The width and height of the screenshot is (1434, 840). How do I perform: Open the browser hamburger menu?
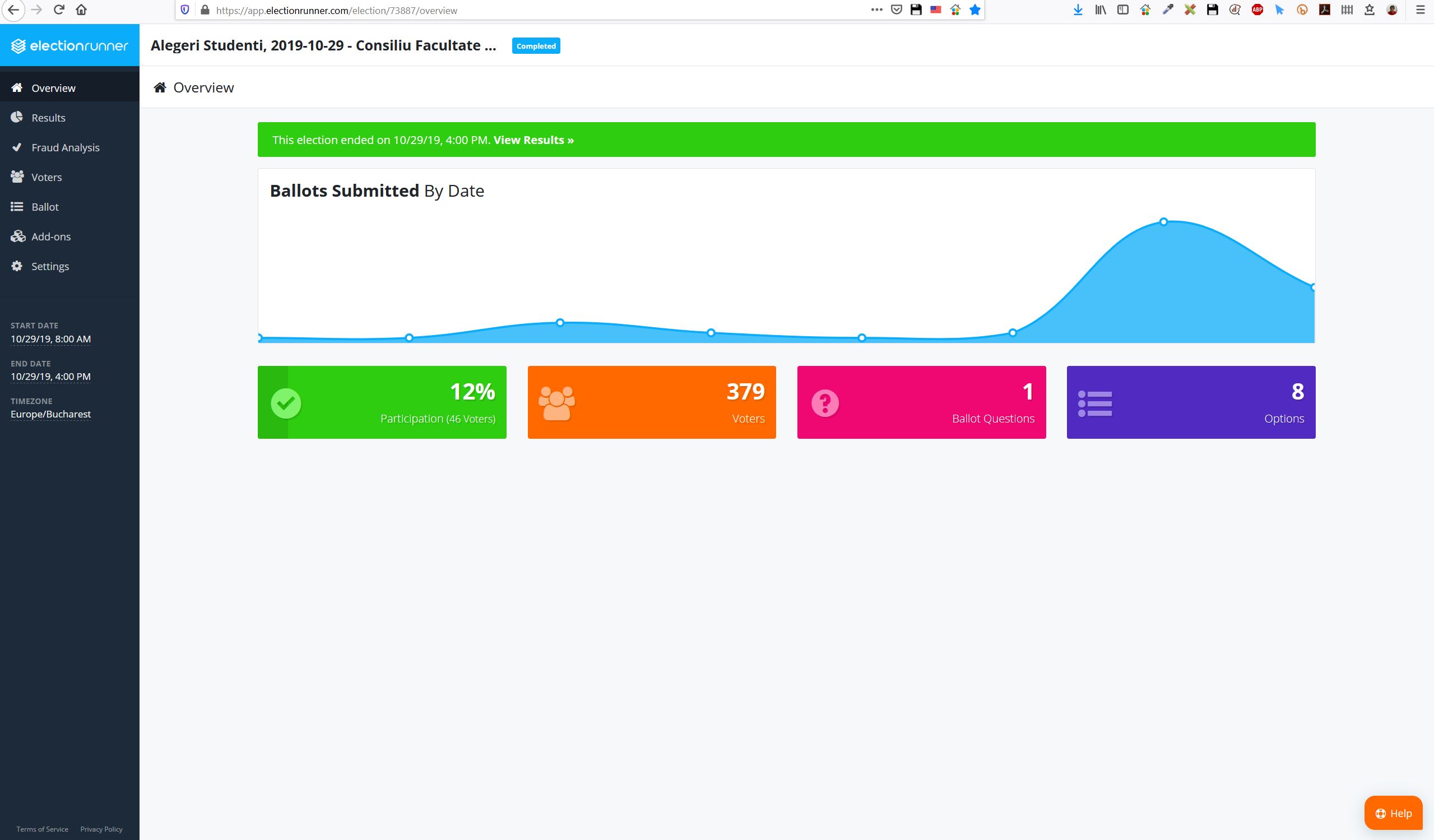(x=1421, y=10)
